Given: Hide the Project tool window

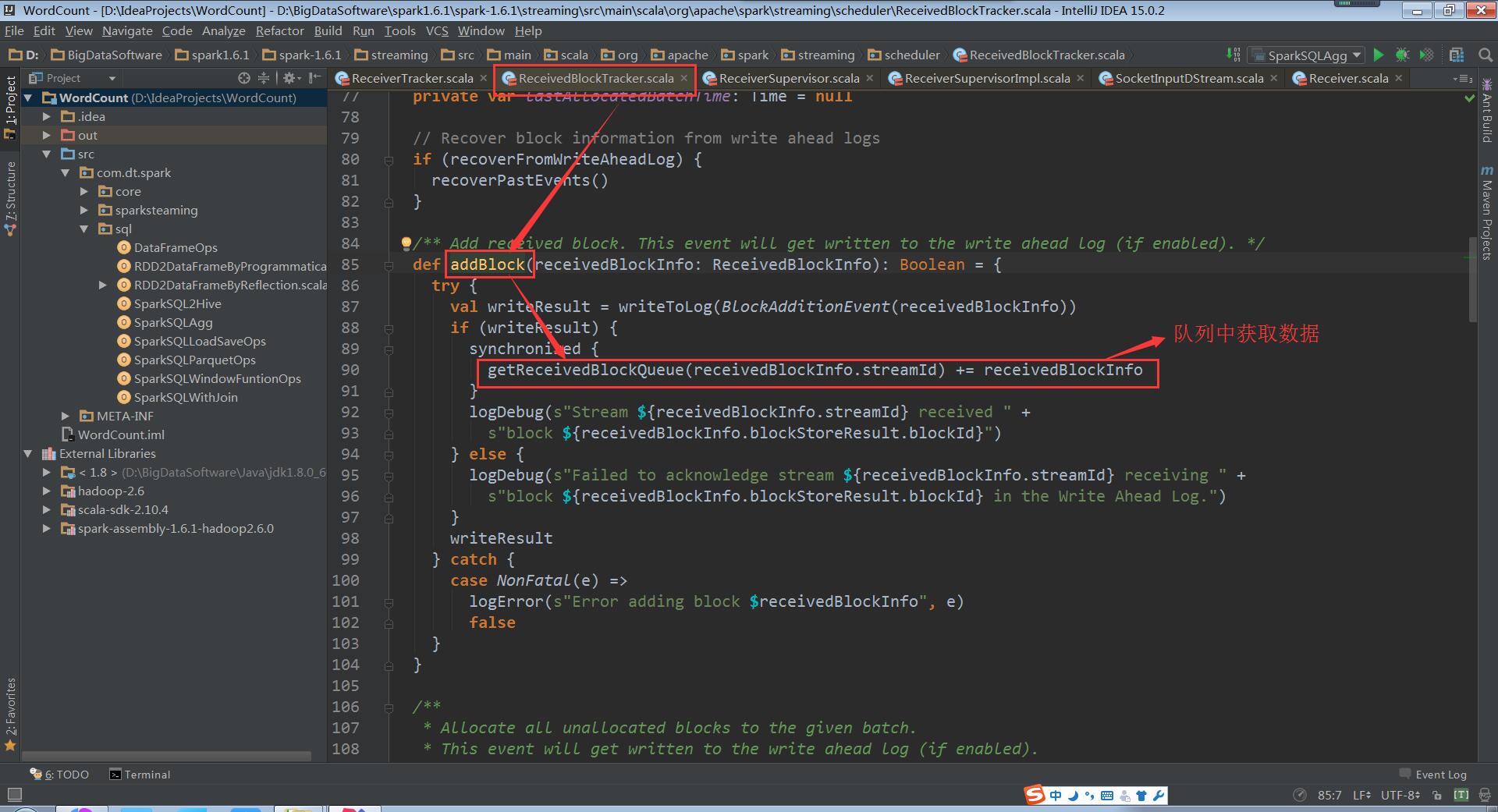Looking at the screenshot, I should 314,78.
